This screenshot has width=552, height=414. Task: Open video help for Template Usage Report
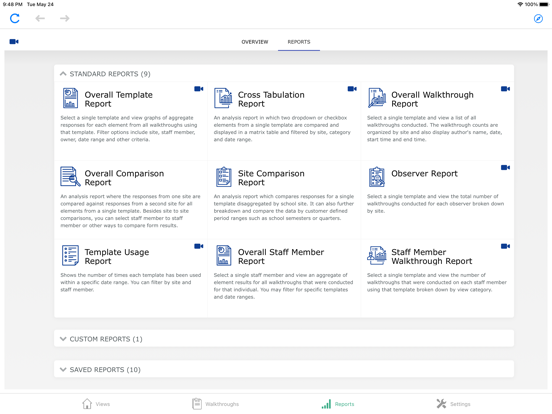[199, 246]
